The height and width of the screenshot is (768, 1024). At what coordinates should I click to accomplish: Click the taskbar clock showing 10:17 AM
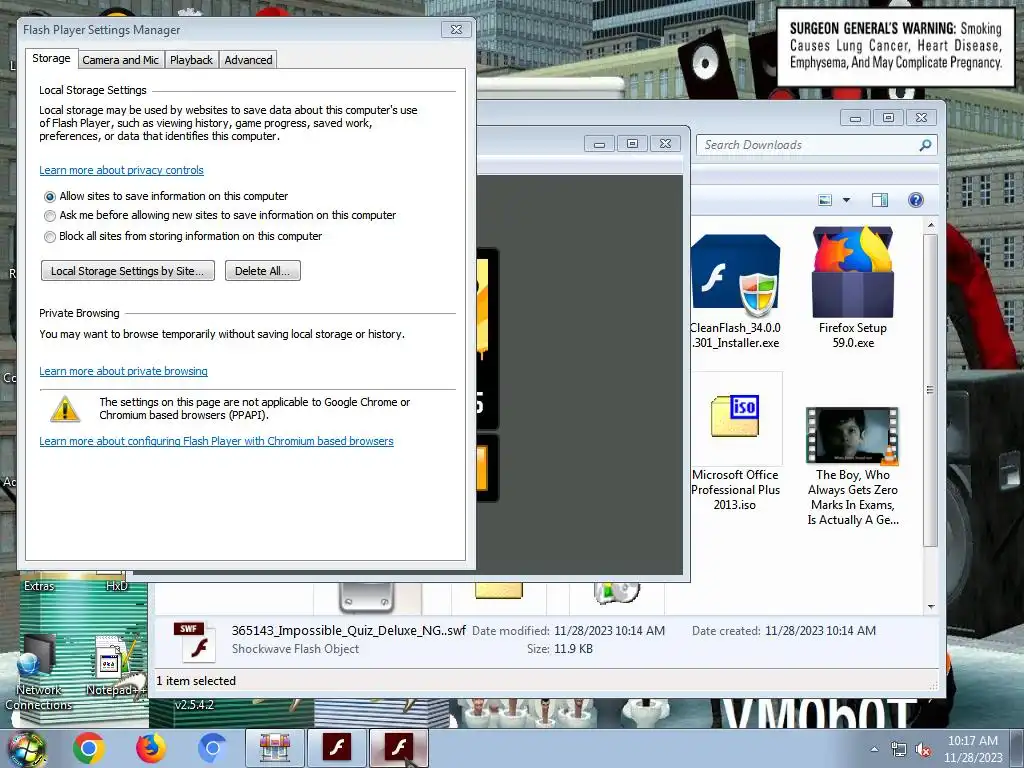click(x=973, y=749)
